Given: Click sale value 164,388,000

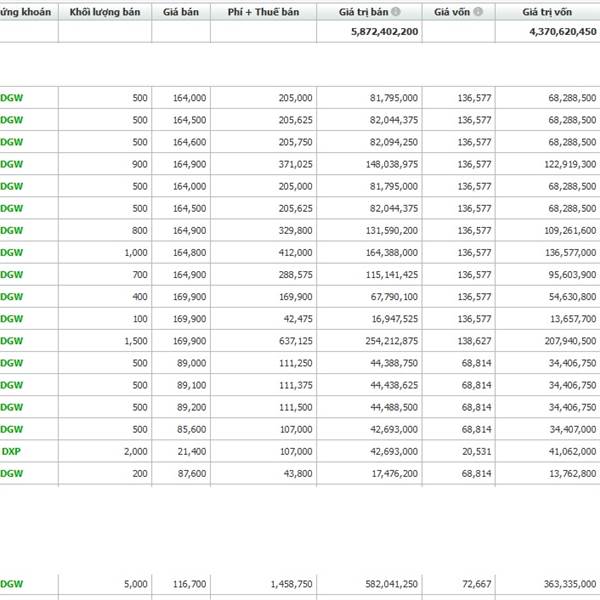Looking at the screenshot, I should click(392, 253).
